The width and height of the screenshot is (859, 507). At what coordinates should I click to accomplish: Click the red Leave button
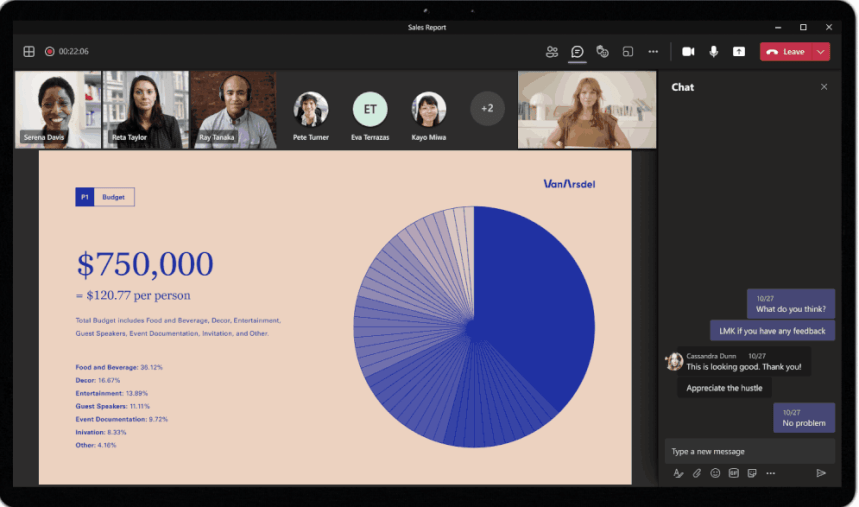[787, 51]
